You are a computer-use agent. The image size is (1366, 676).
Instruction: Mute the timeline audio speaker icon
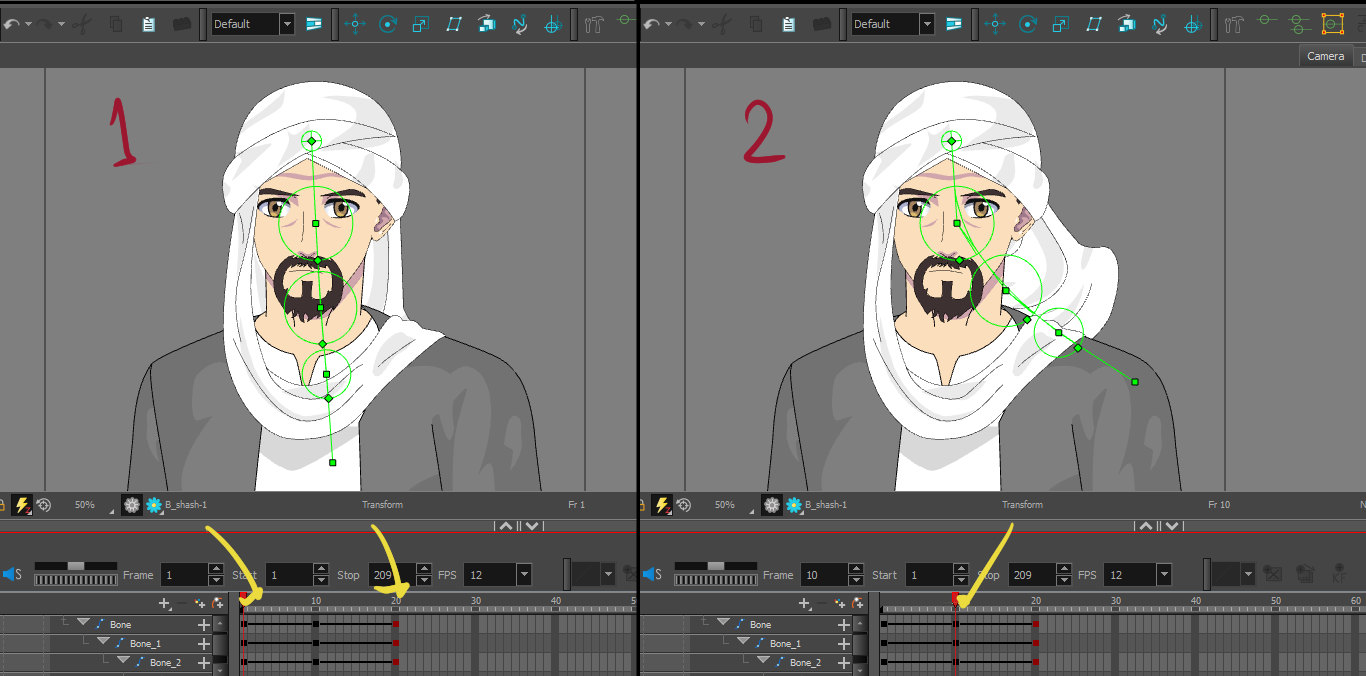[10, 574]
